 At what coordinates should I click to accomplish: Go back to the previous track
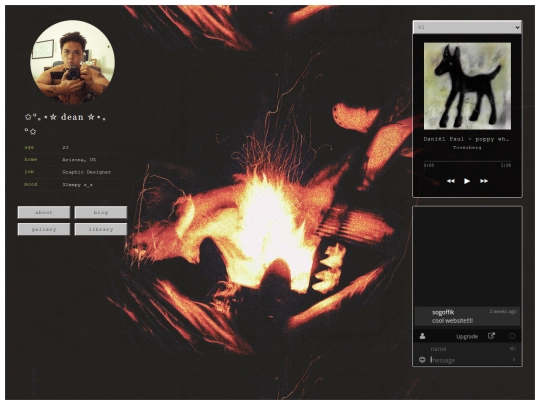[450, 181]
